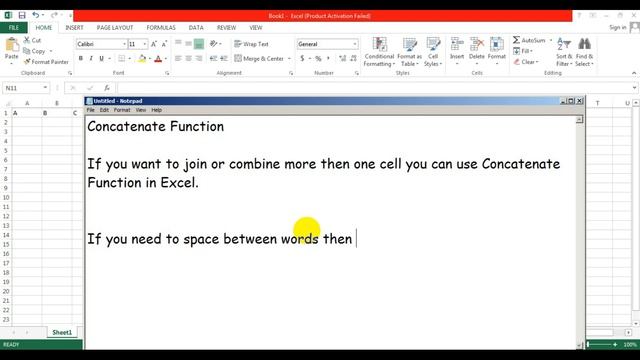Image resolution: width=640 pixels, height=360 pixels.
Task: Enable top vertical alignment
Action: point(178,44)
